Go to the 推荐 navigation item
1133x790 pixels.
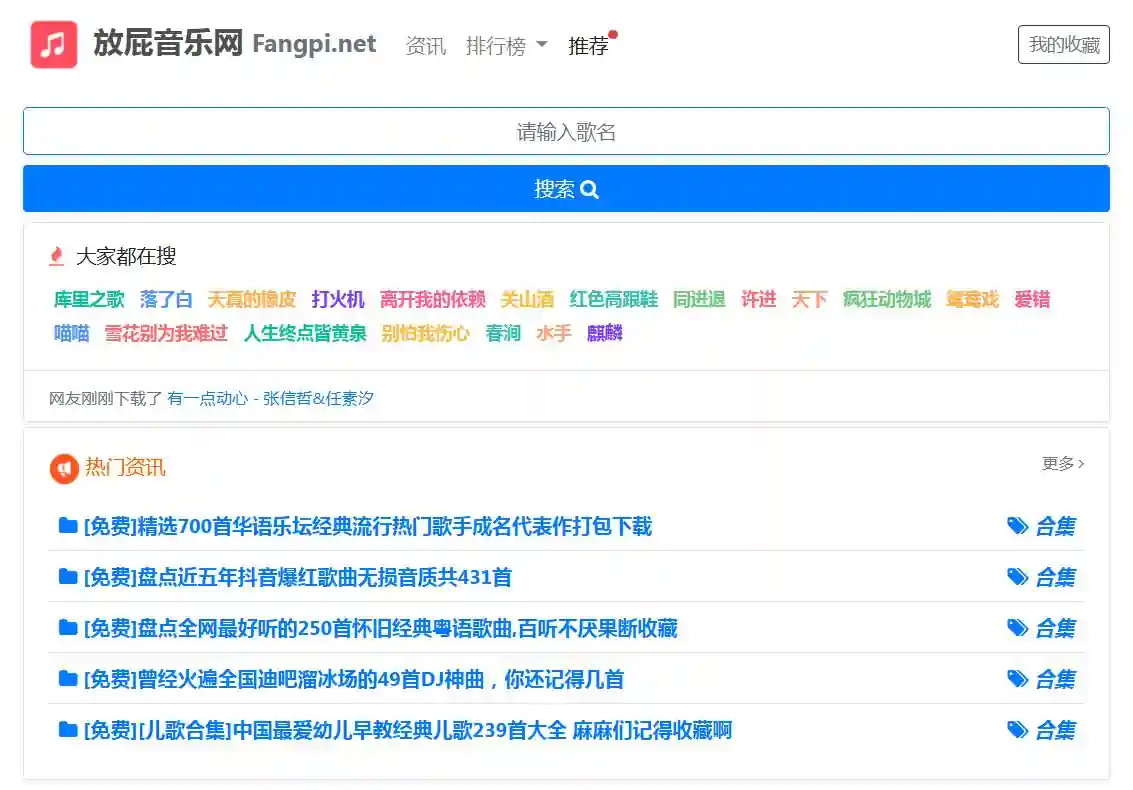pyautogui.click(x=588, y=46)
